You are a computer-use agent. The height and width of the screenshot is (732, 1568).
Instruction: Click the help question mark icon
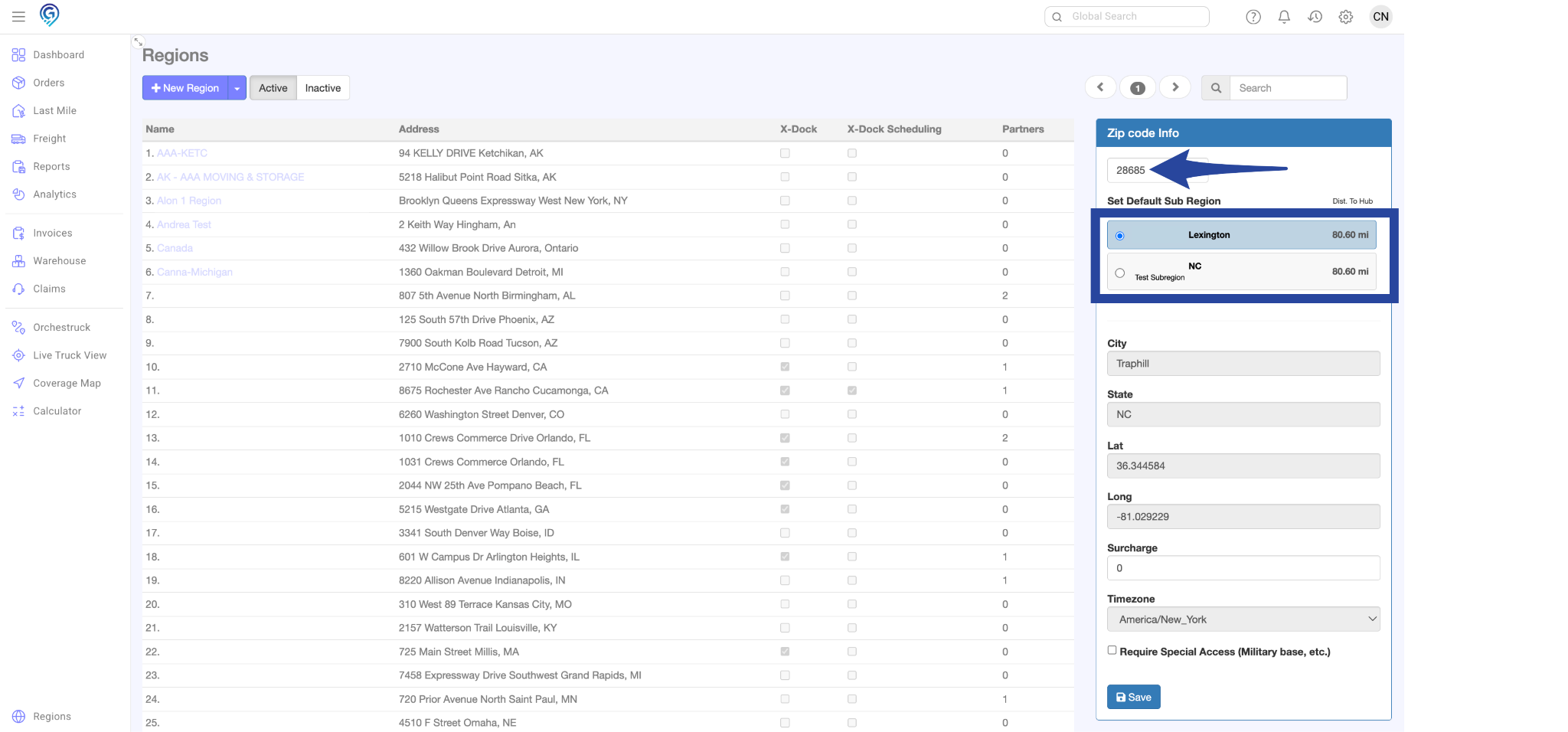click(1253, 17)
